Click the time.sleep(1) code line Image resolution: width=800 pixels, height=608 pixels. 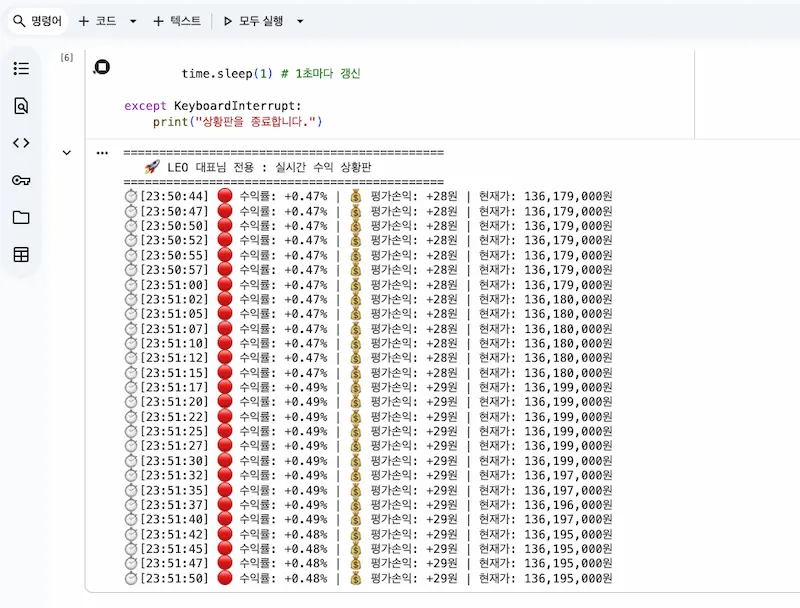click(x=271, y=73)
